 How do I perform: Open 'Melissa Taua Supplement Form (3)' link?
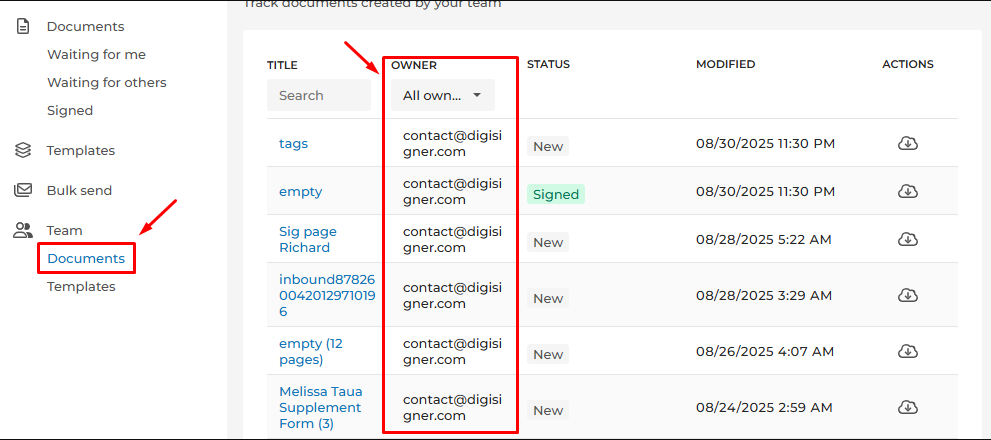[320, 407]
